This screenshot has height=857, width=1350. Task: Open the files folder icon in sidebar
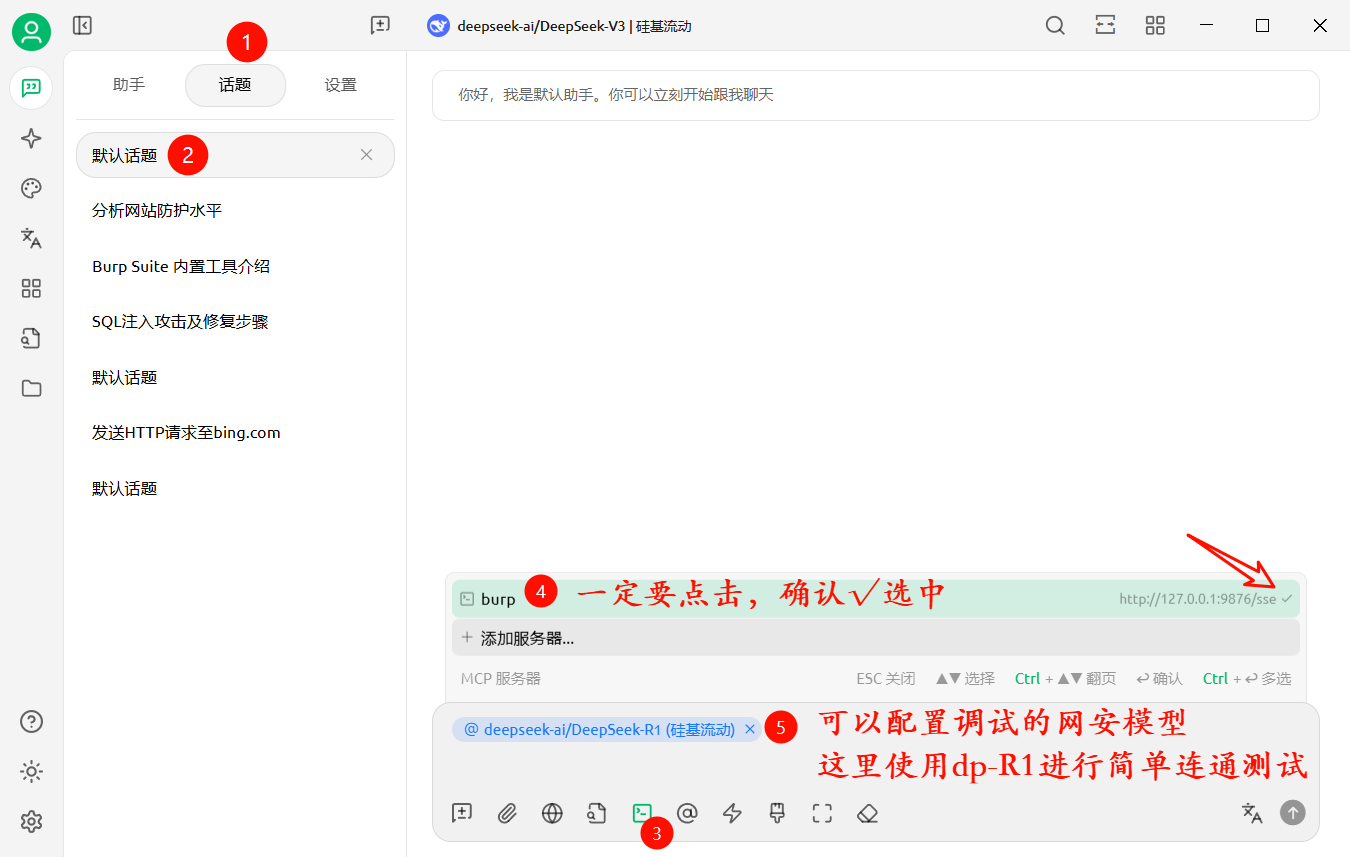tap(31, 388)
